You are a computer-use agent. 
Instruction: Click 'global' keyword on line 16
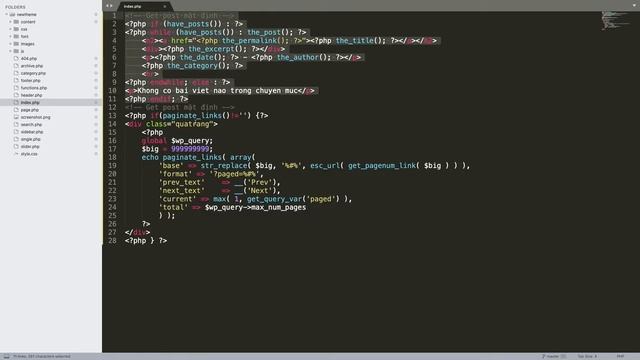(154, 140)
